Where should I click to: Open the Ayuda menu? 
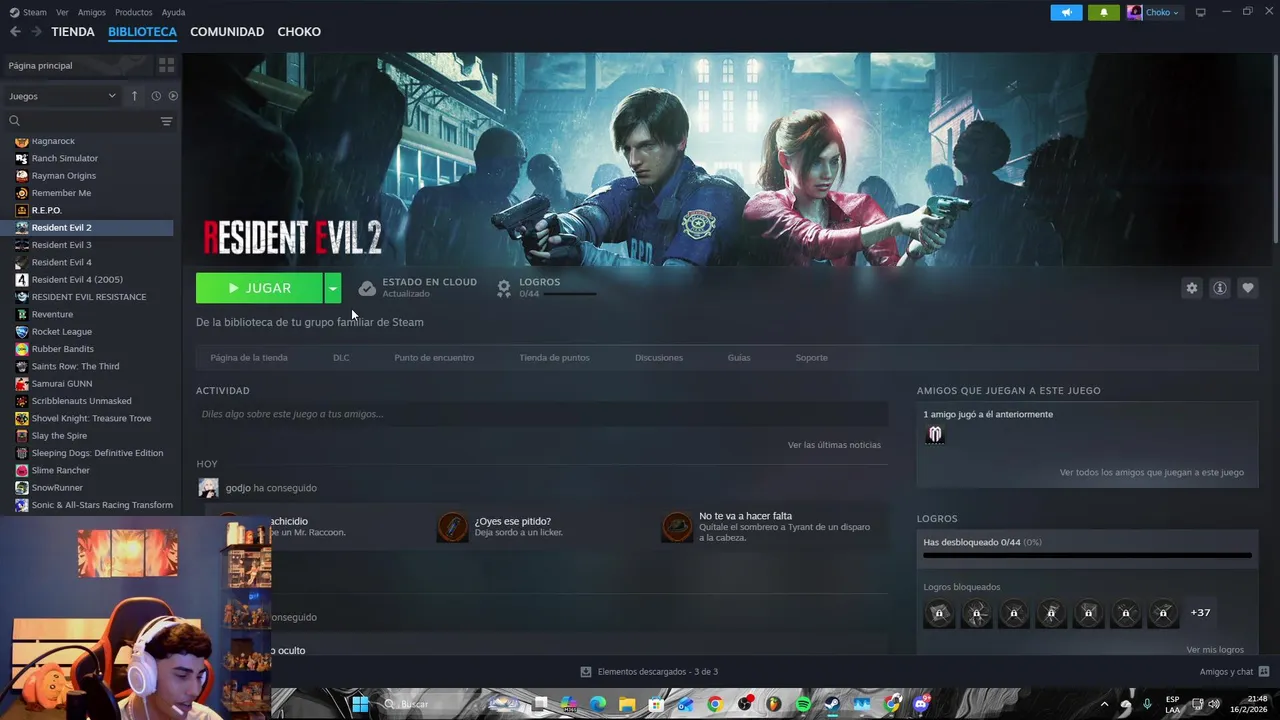[x=173, y=12]
